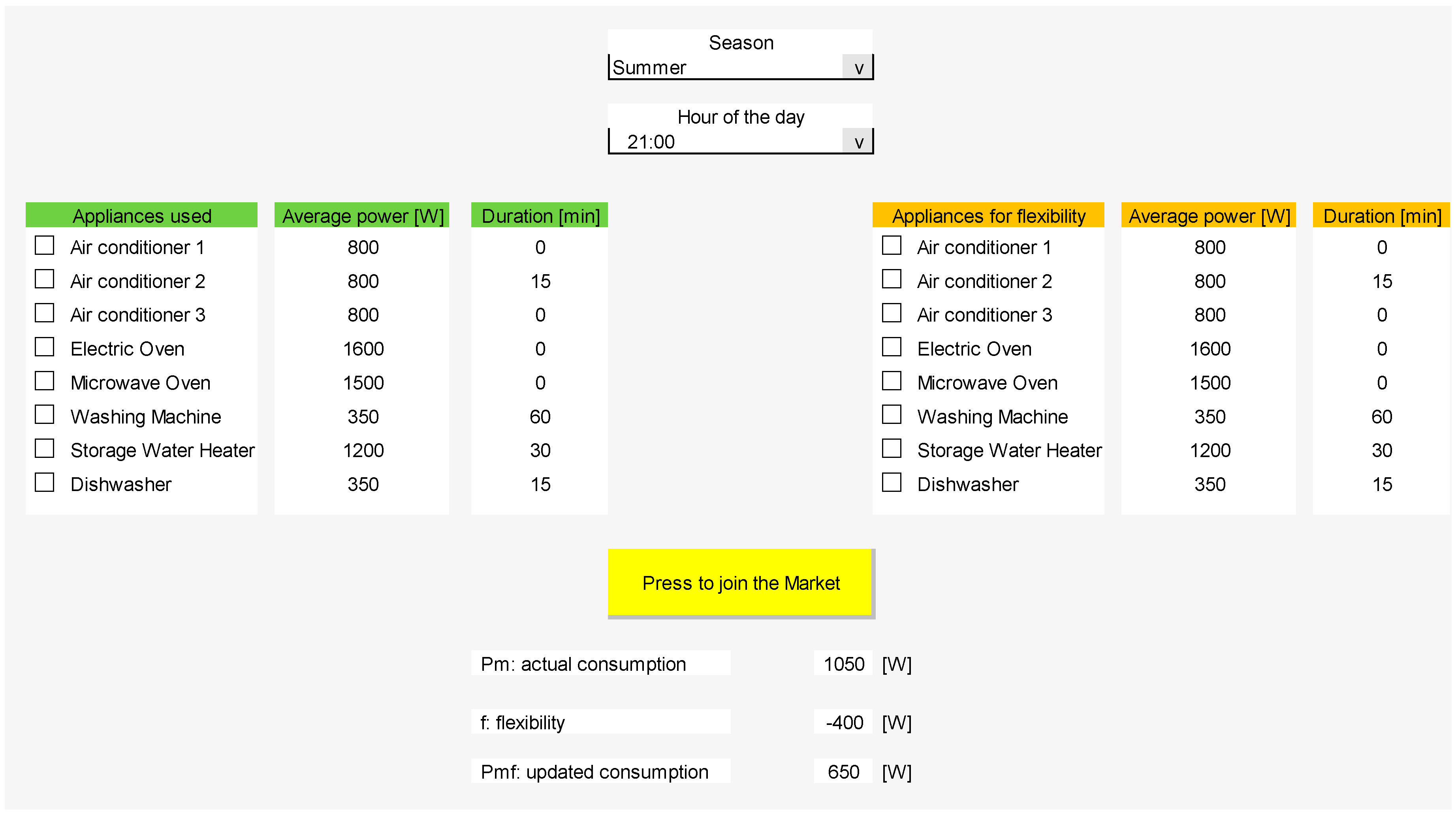
Task: Enable Air conditioner 3 for flexibility
Action: point(892,314)
